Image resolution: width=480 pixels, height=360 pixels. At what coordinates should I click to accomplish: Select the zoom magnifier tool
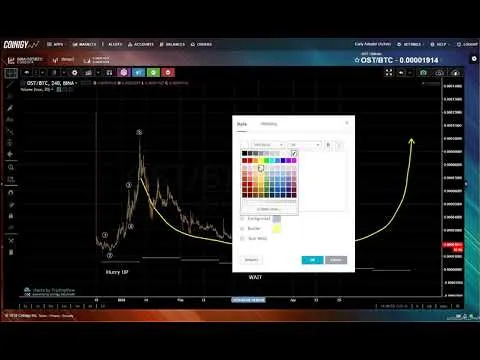11,167
